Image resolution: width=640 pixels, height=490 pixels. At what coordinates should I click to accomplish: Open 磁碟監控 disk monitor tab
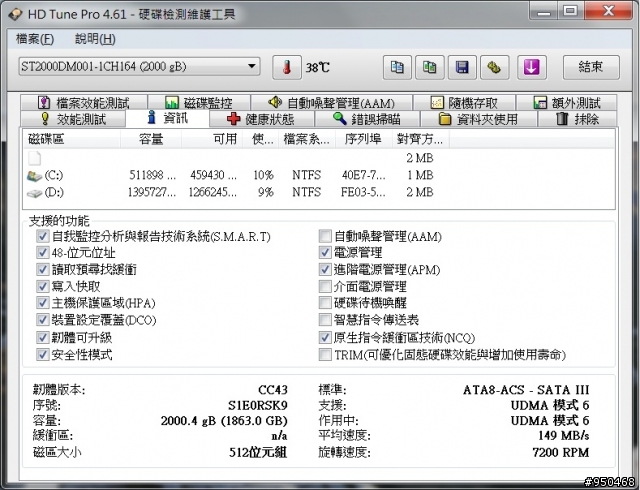coord(199,102)
